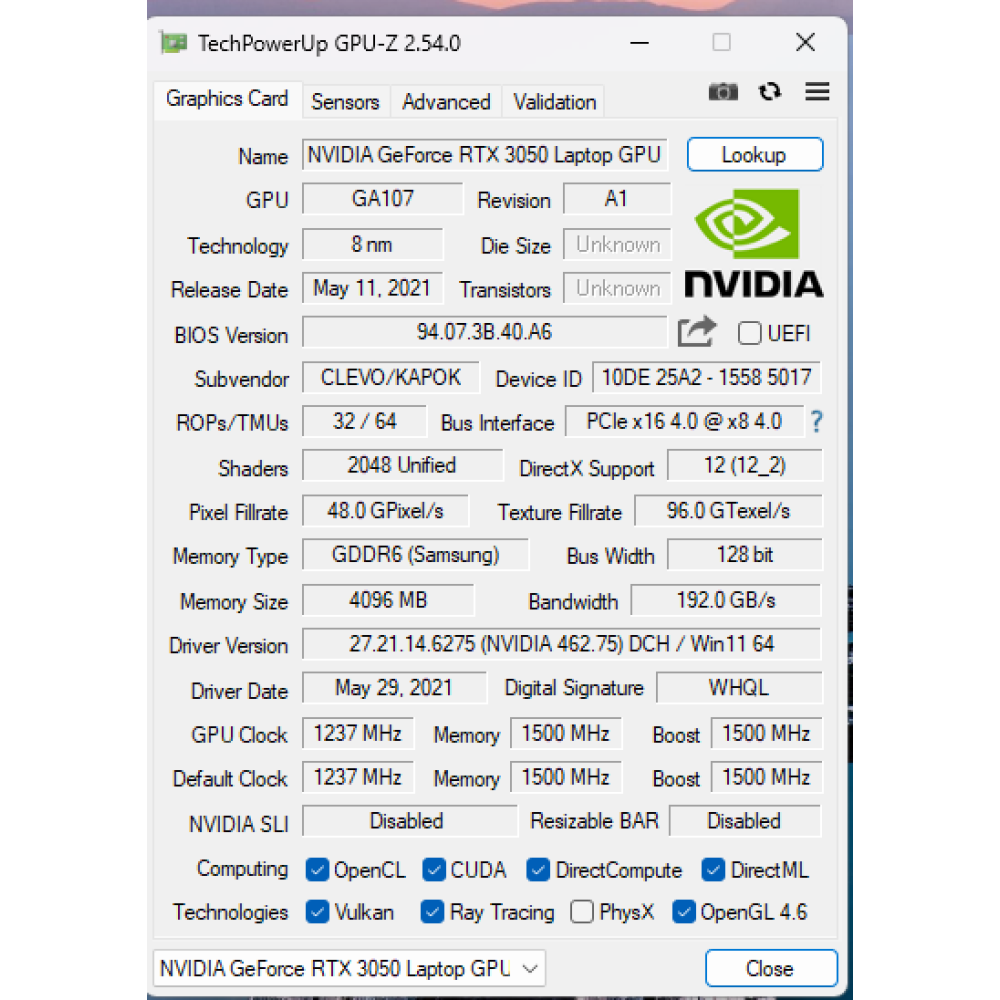Click the NVIDIA logo
Viewport: 1000px width, 1000px height.
753,243
